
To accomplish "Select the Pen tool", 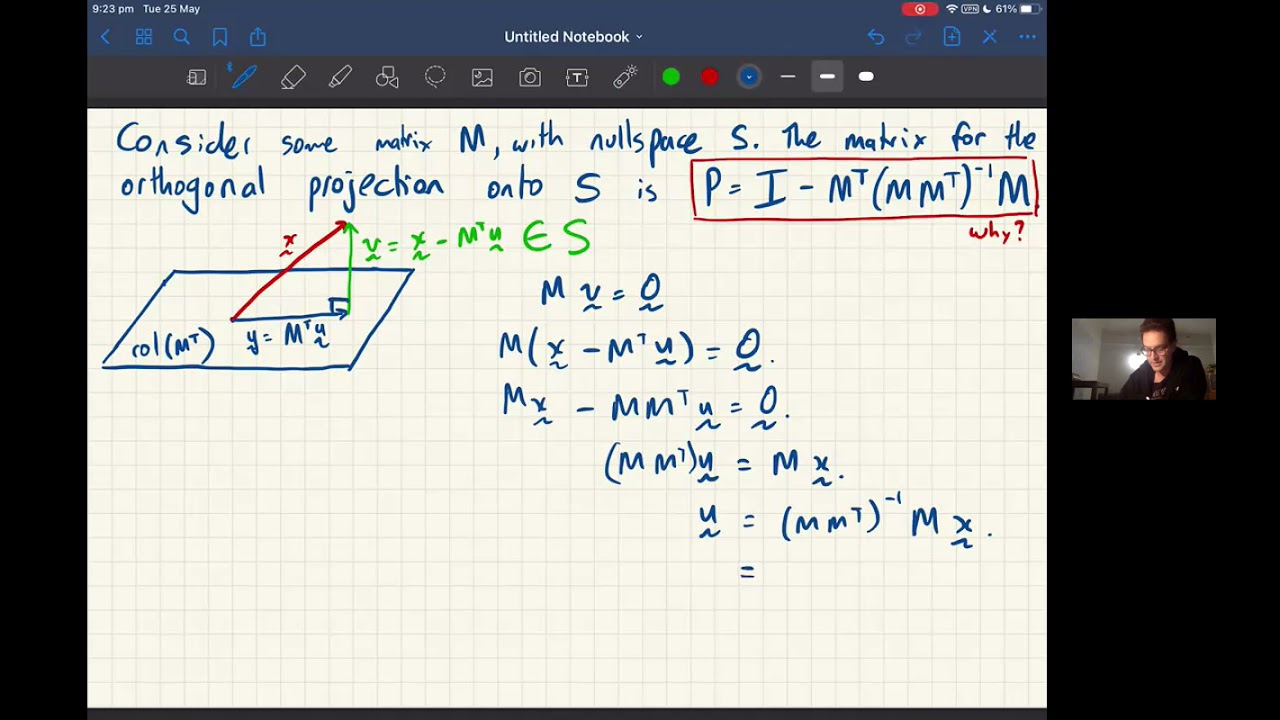I will click(243, 77).
